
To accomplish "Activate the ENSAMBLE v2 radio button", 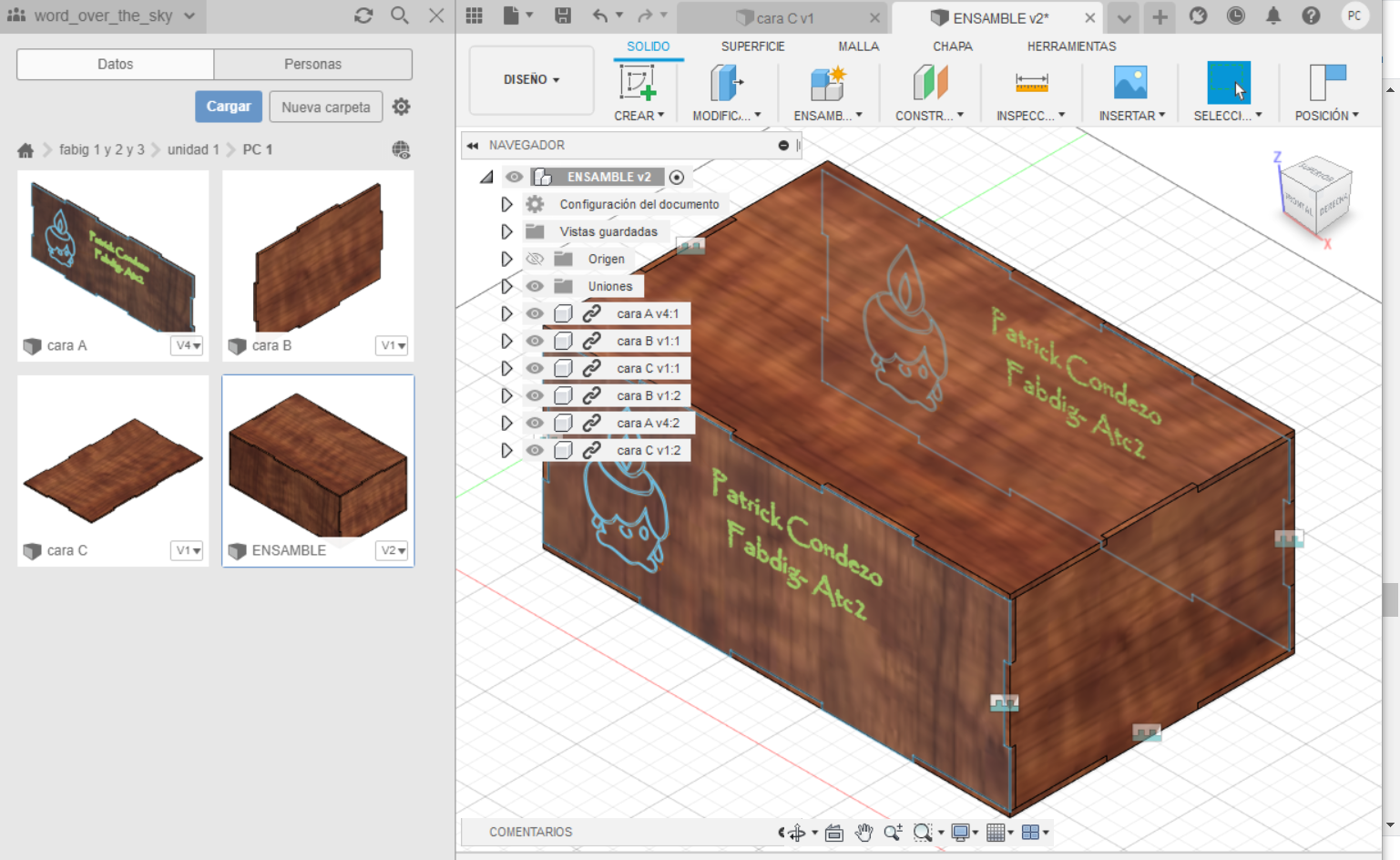I will (x=677, y=177).
